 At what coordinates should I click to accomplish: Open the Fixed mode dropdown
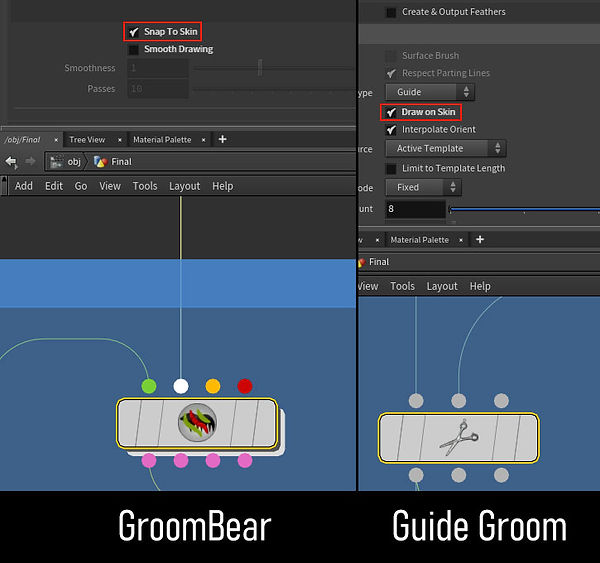[x=424, y=188]
